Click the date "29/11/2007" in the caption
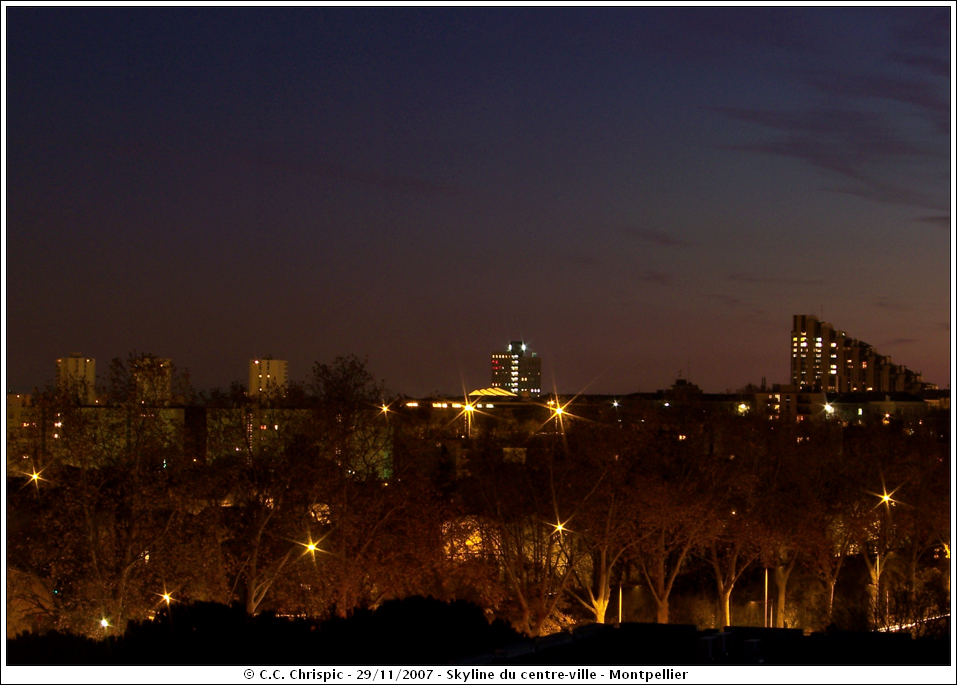This screenshot has height=685, width=957. pos(395,675)
